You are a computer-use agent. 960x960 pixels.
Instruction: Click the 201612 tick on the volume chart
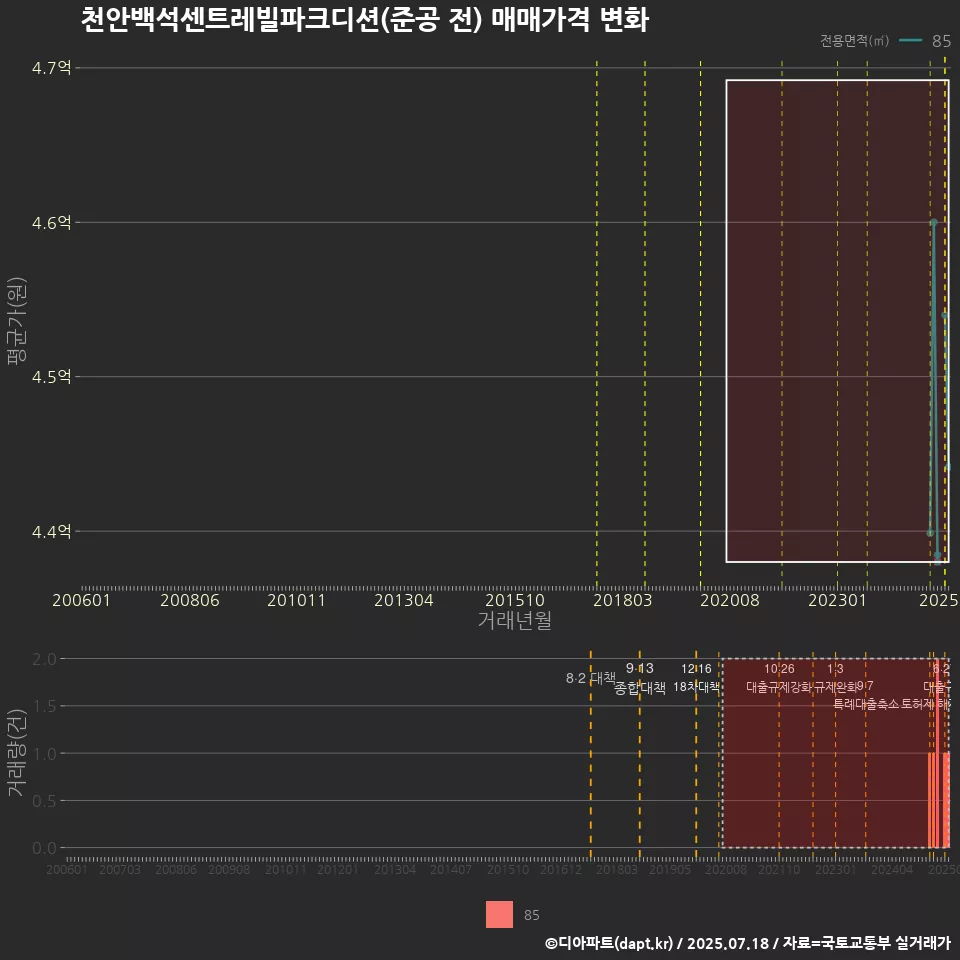tap(561, 869)
